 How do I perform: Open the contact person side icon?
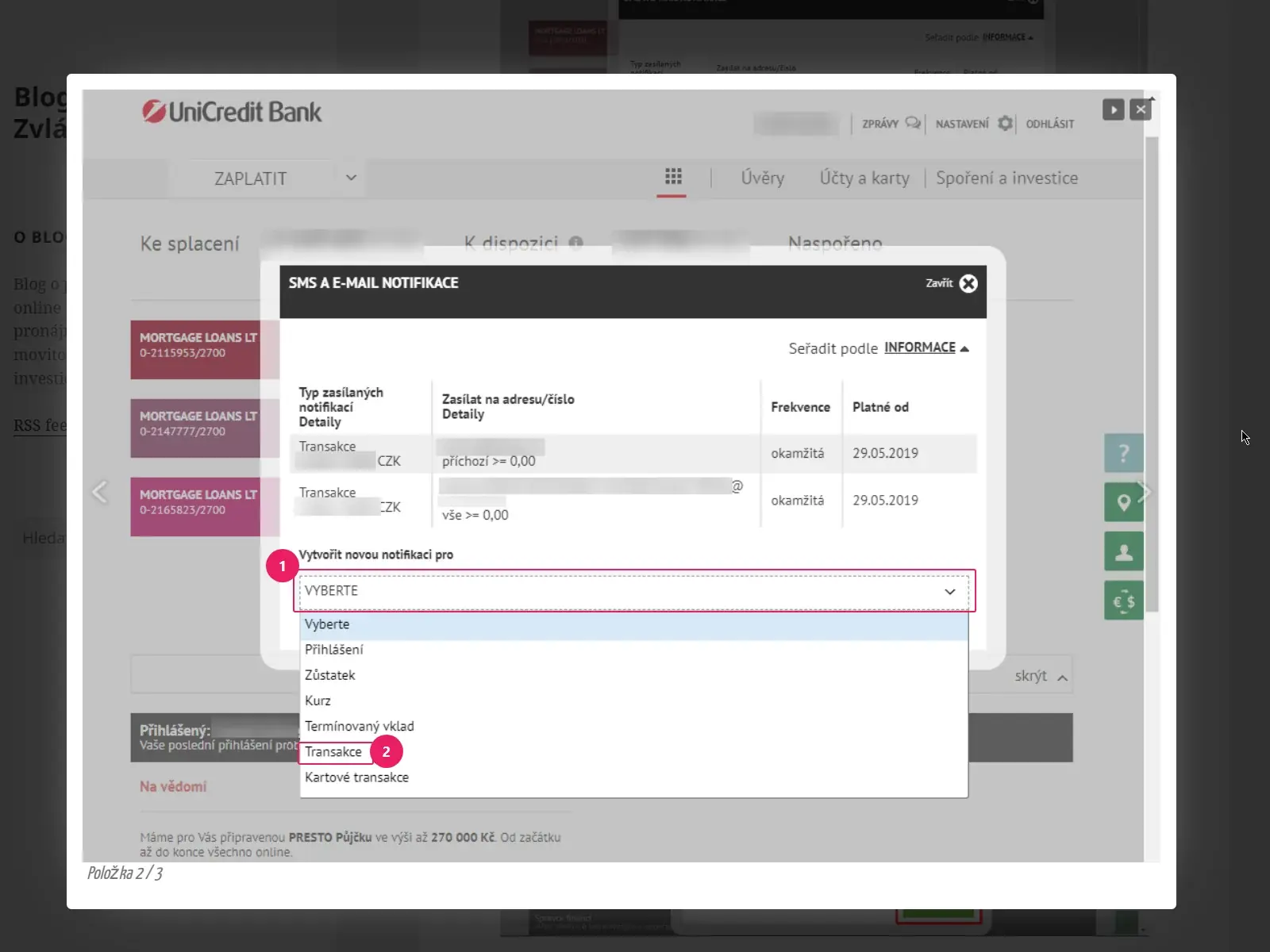[x=1123, y=551]
